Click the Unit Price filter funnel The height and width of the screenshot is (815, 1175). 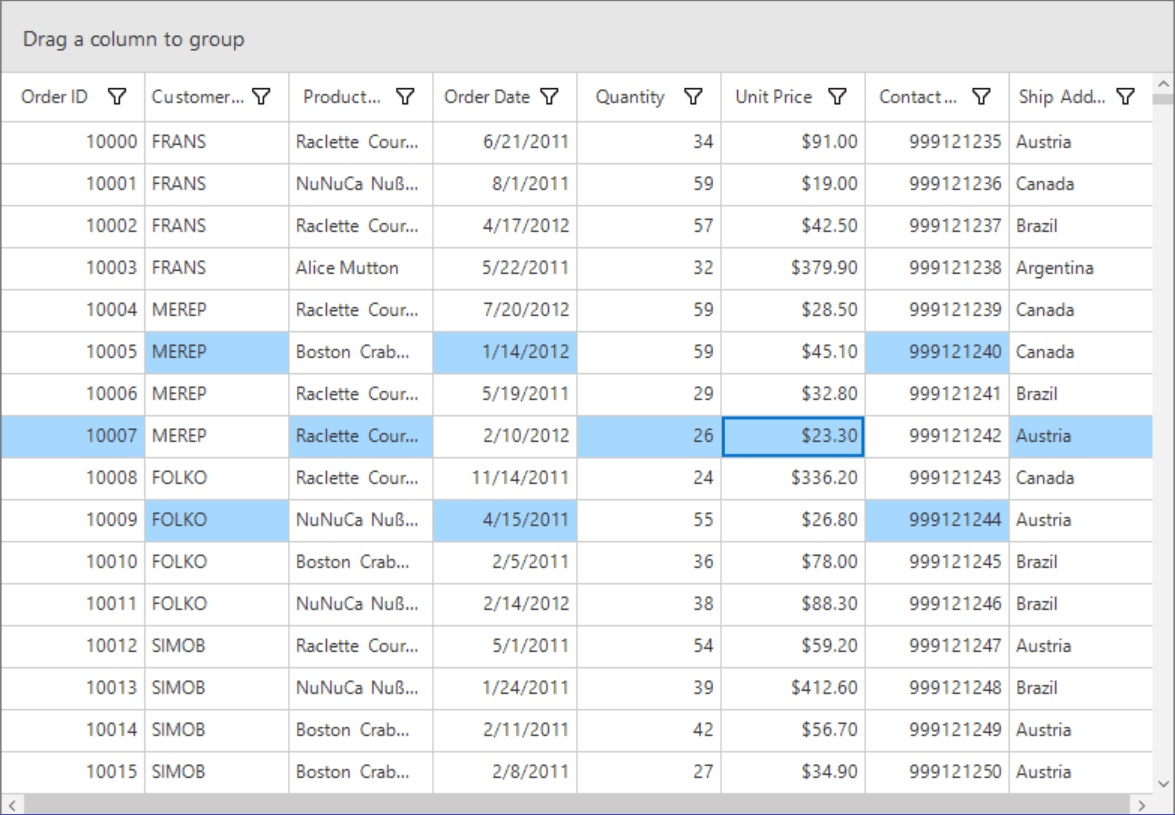[837, 97]
